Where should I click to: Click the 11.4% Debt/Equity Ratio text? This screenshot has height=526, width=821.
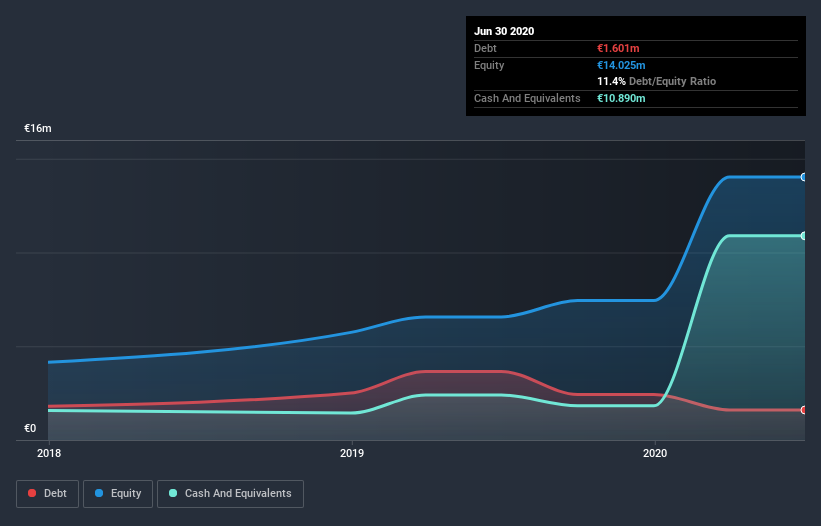657,81
